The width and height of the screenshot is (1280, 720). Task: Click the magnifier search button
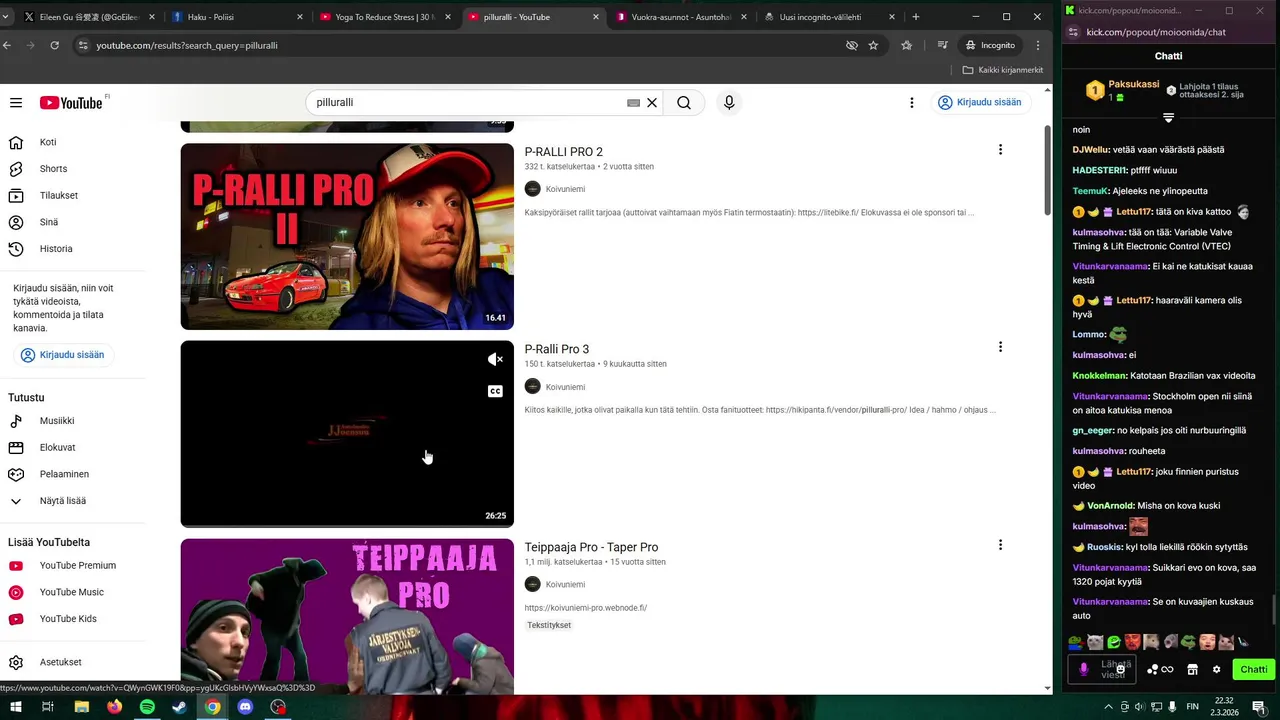coord(684,103)
